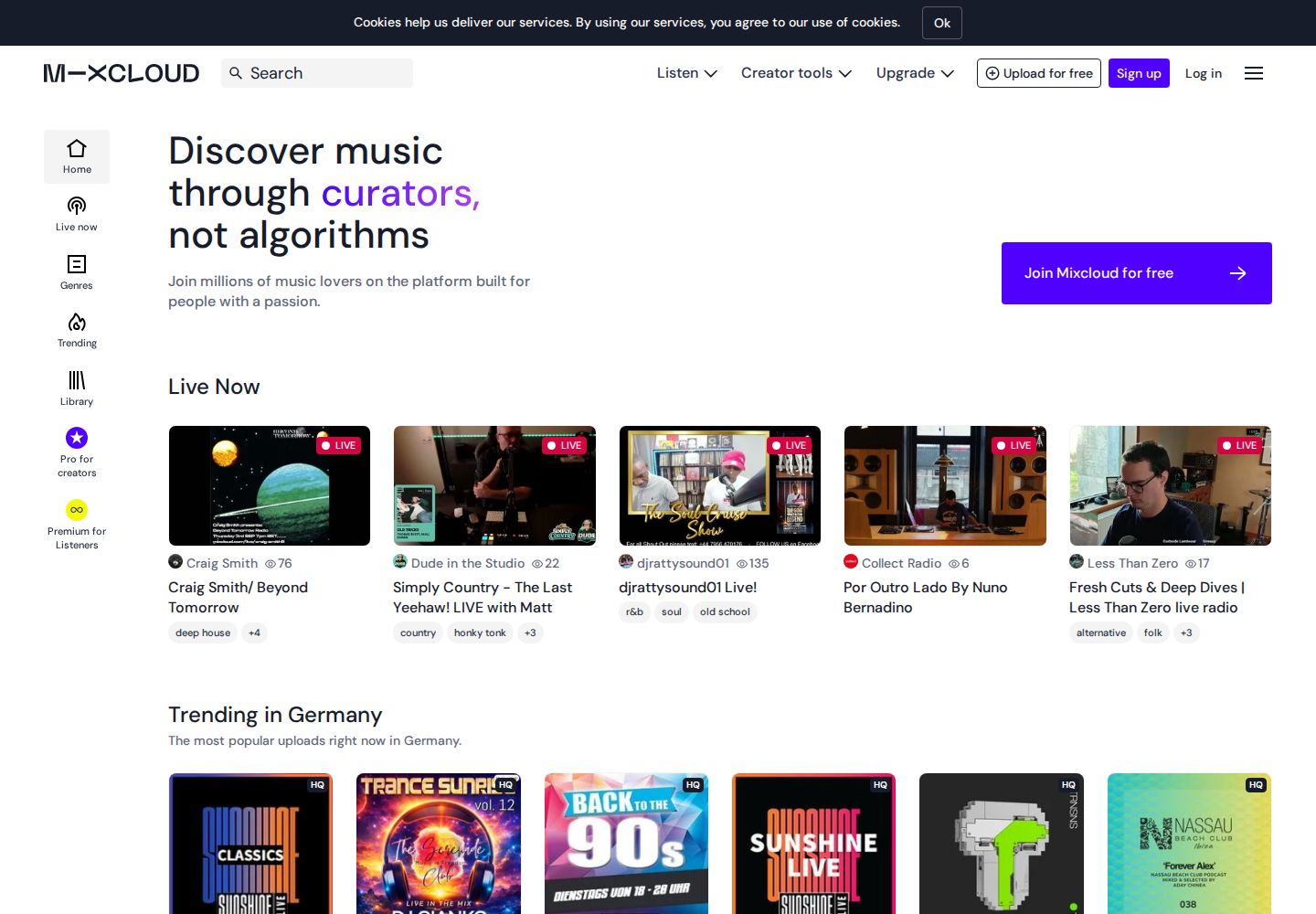Focus the Search input field
The width and height of the screenshot is (1316, 914).
tap(317, 73)
